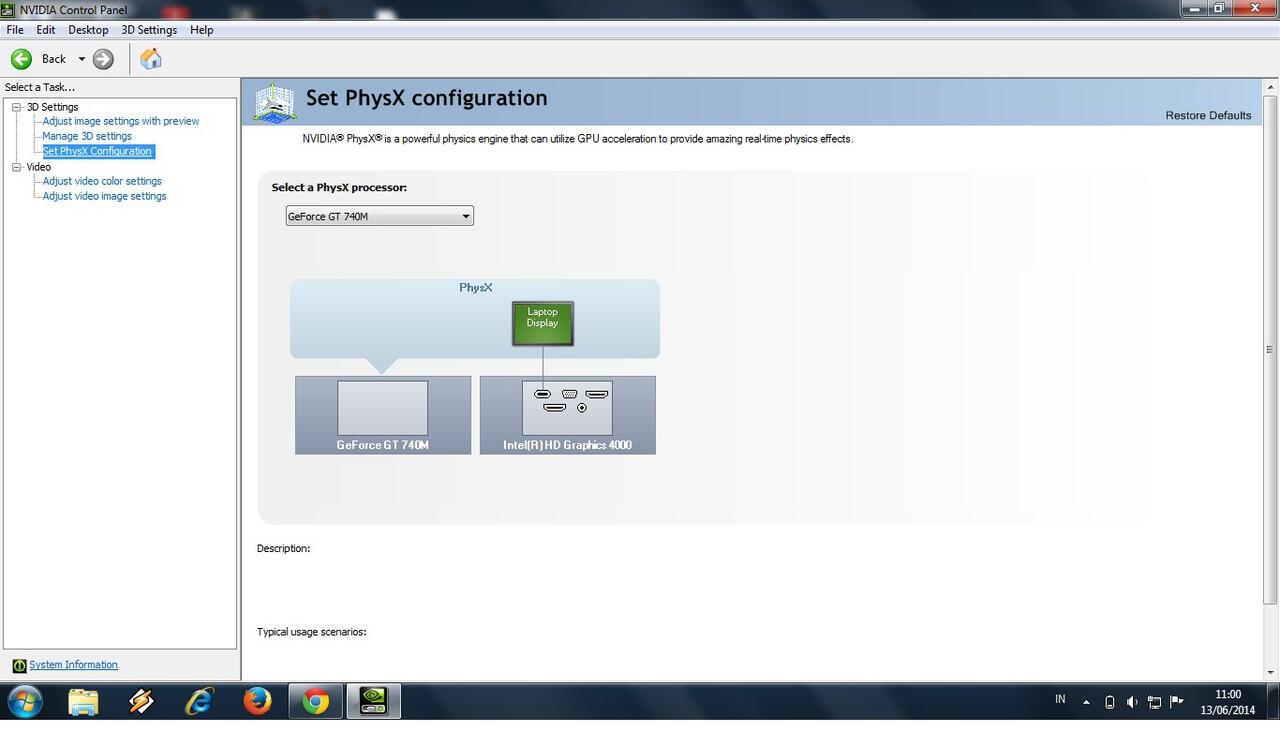Select Manage 3D settings task
Viewport: 1280px width, 732px height.
click(87, 136)
